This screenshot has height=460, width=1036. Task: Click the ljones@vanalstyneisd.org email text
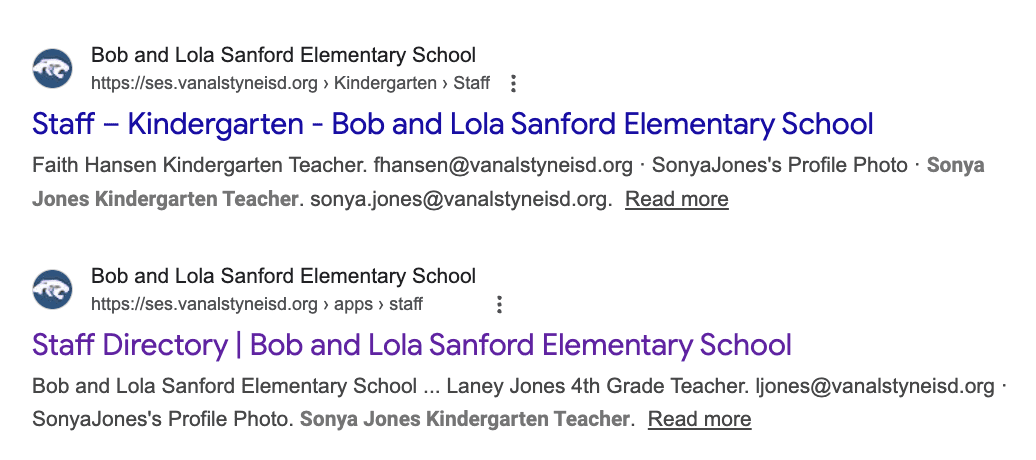[874, 386]
